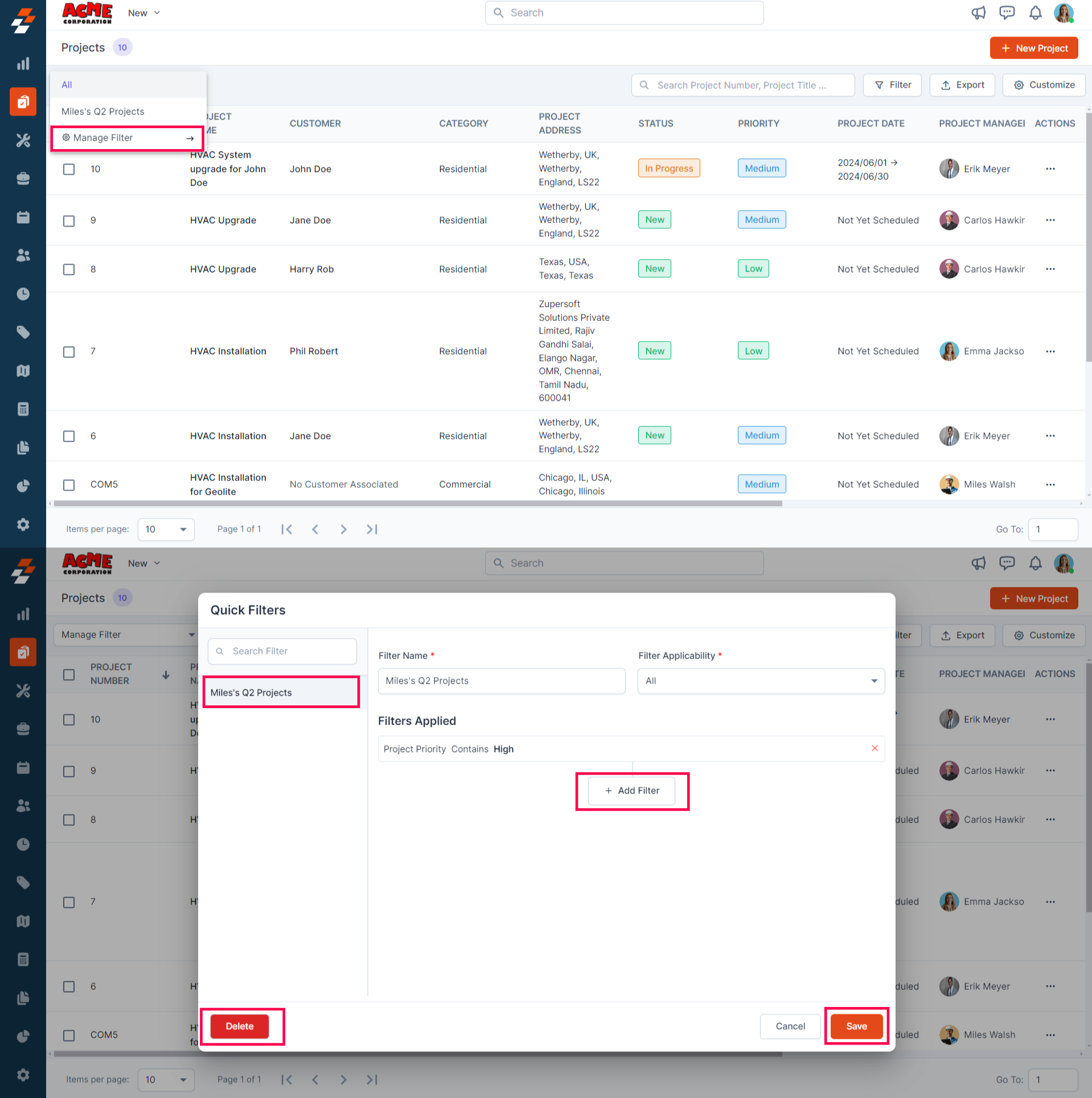
Task: Remove the Project Priority Contains High filter
Action: [875, 749]
